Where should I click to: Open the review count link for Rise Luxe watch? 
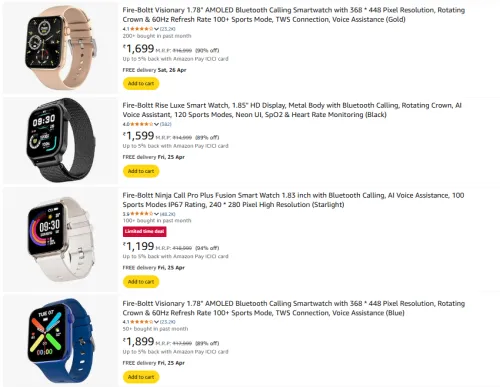click(166, 124)
